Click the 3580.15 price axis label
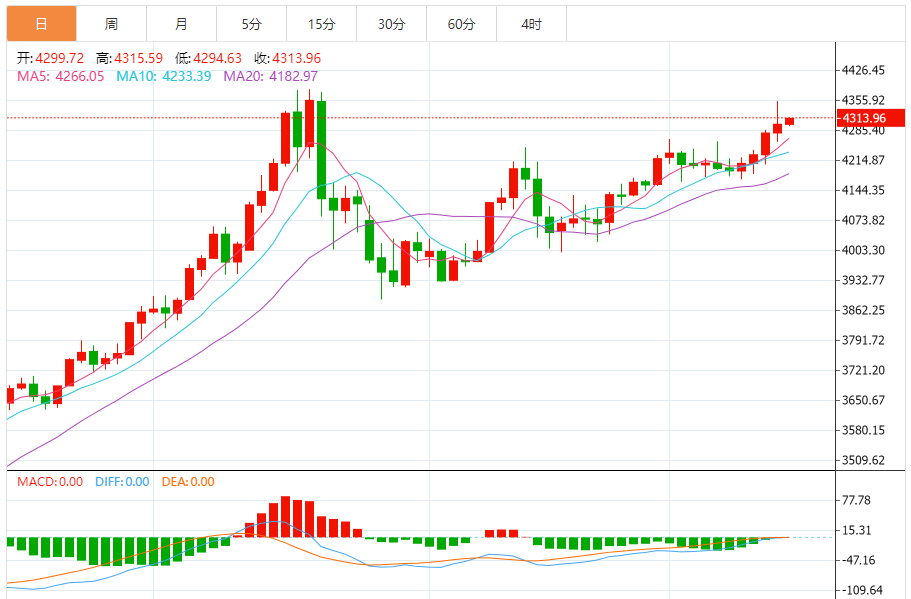911x599 pixels. pyautogui.click(x=863, y=430)
